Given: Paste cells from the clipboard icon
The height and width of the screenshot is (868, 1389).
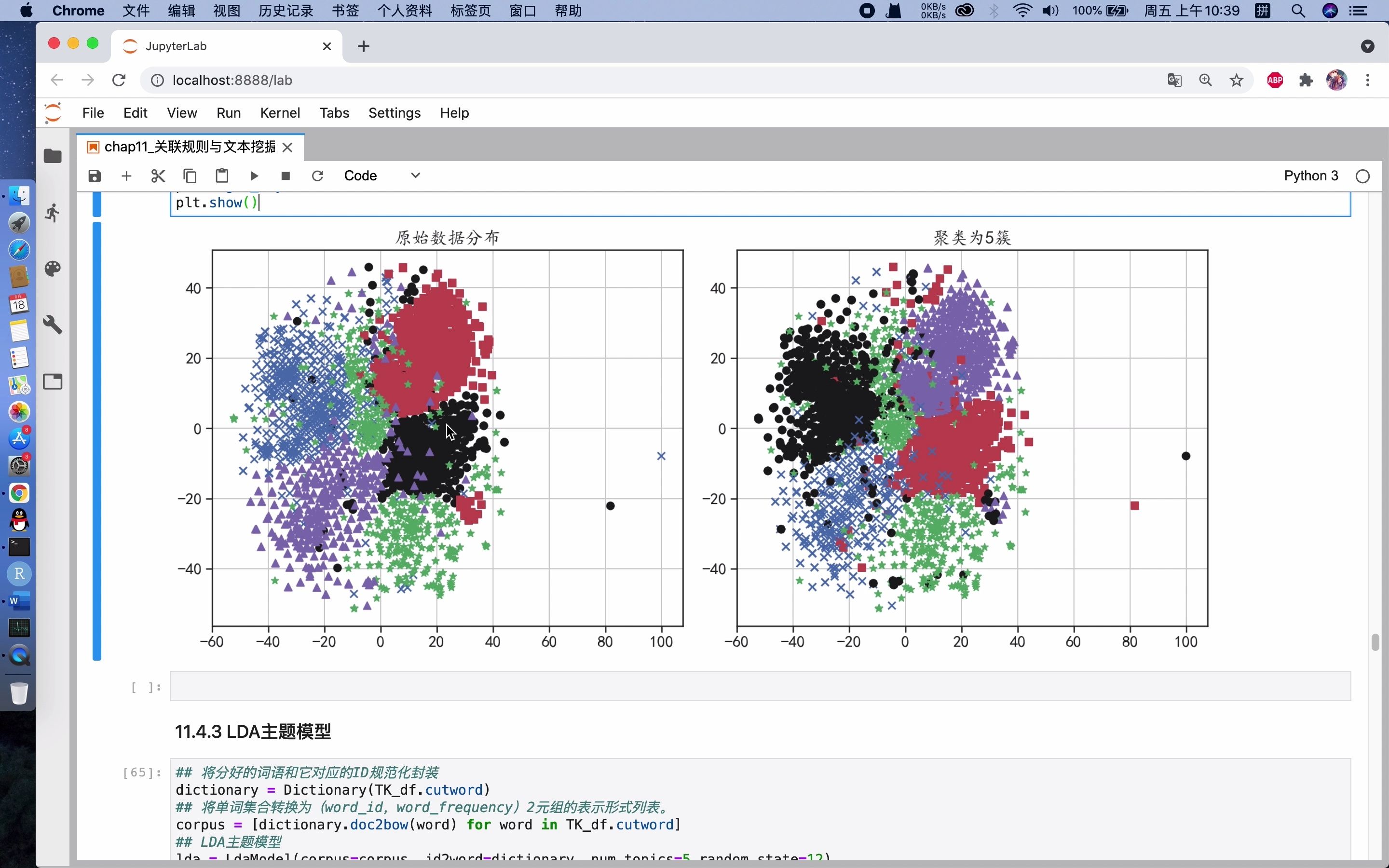Looking at the screenshot, I should (x=222, y=176).
